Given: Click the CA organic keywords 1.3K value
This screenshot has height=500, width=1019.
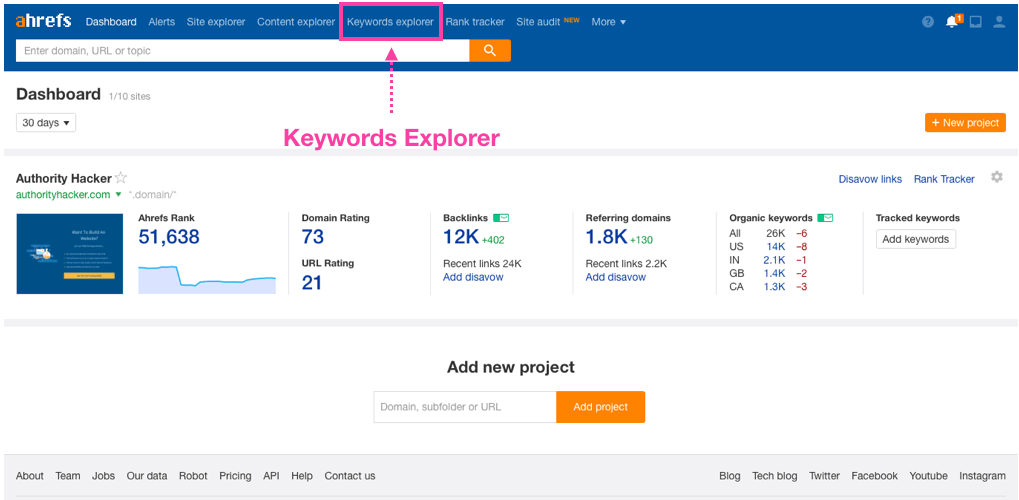Looking at the screenshot, I should tap(775, 287).
